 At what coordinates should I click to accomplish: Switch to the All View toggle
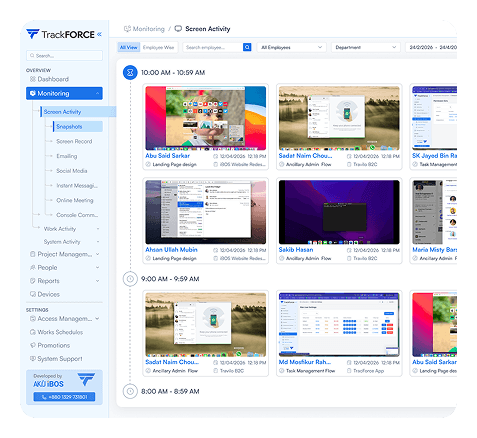[x=128, y=47]
